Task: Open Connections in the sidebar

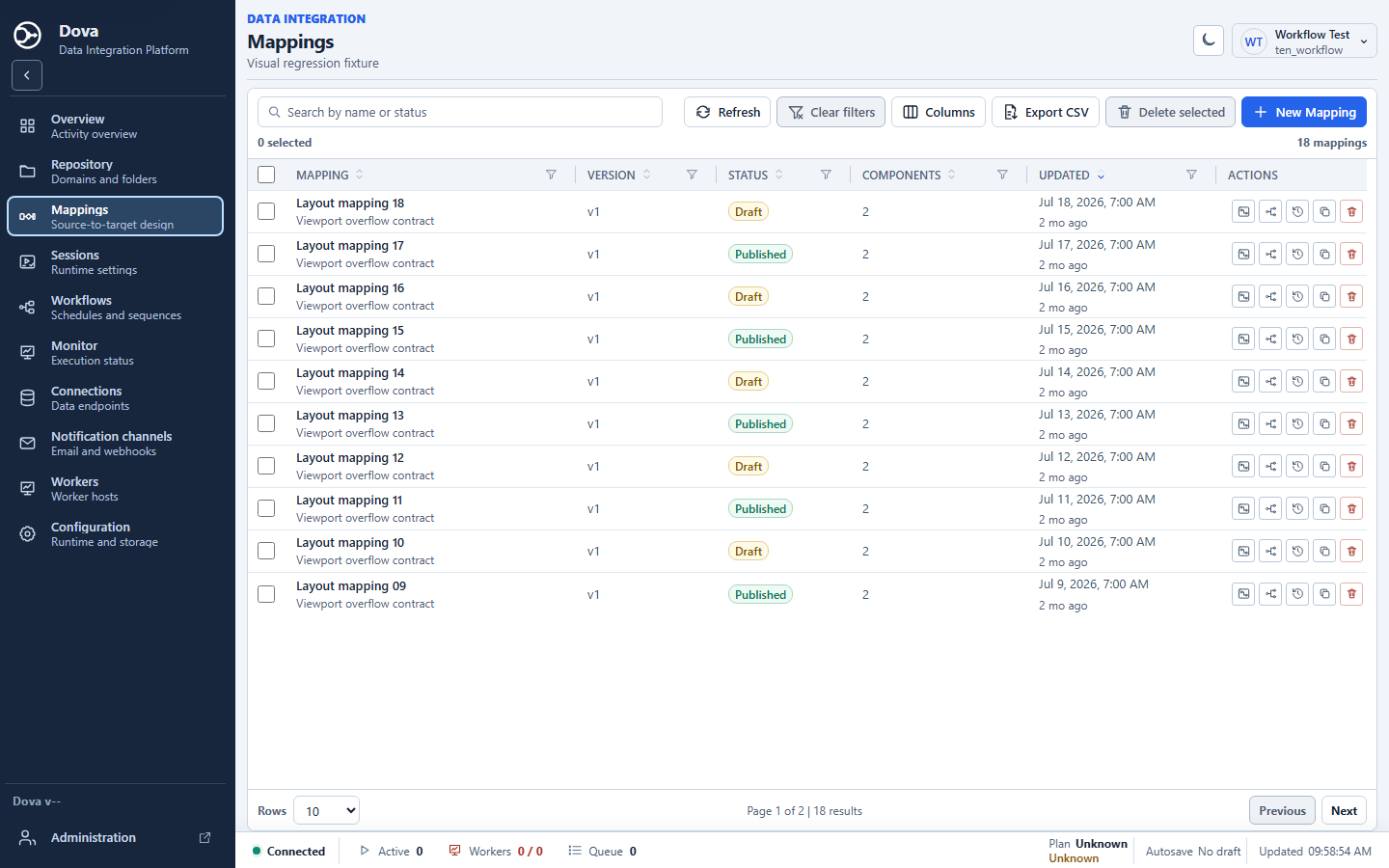Action: (115, 398)
